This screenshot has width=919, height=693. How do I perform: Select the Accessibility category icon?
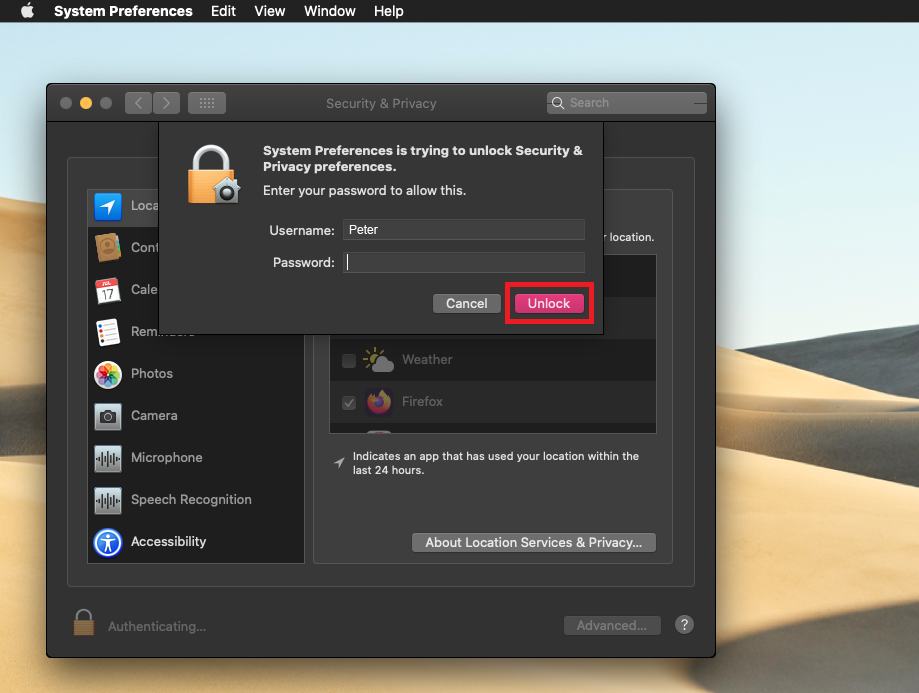pyautogui.click(x=108, y=542)
